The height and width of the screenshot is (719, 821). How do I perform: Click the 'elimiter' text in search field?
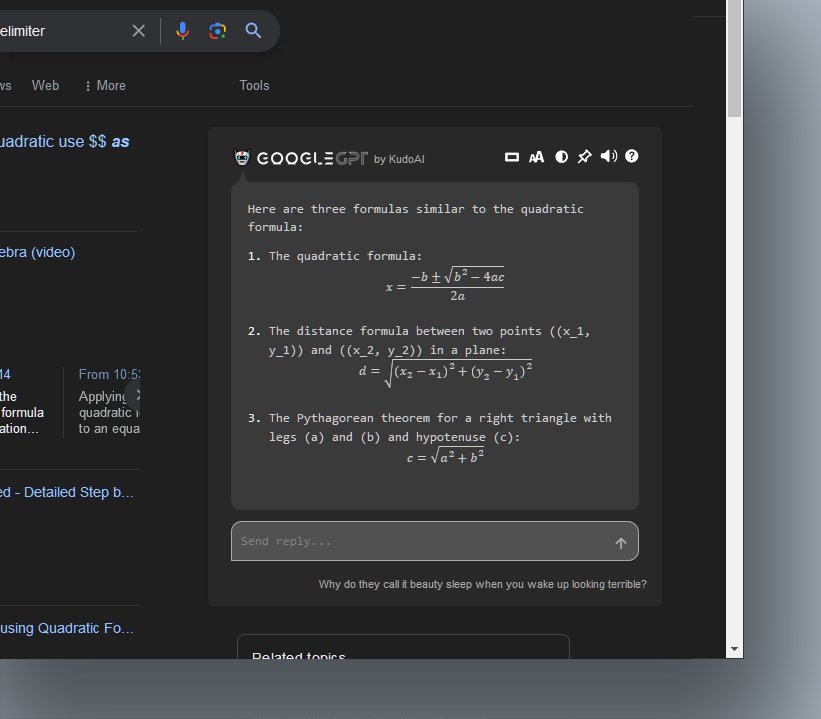pyautogui.click(x=23, y=31)
